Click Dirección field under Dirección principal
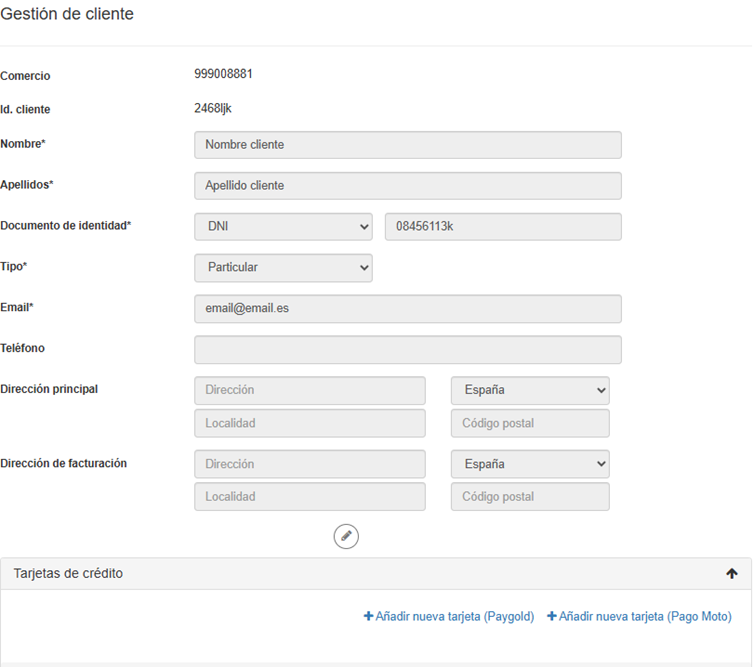The width and height of the screenshot is (753, 667). click(310, 390)
